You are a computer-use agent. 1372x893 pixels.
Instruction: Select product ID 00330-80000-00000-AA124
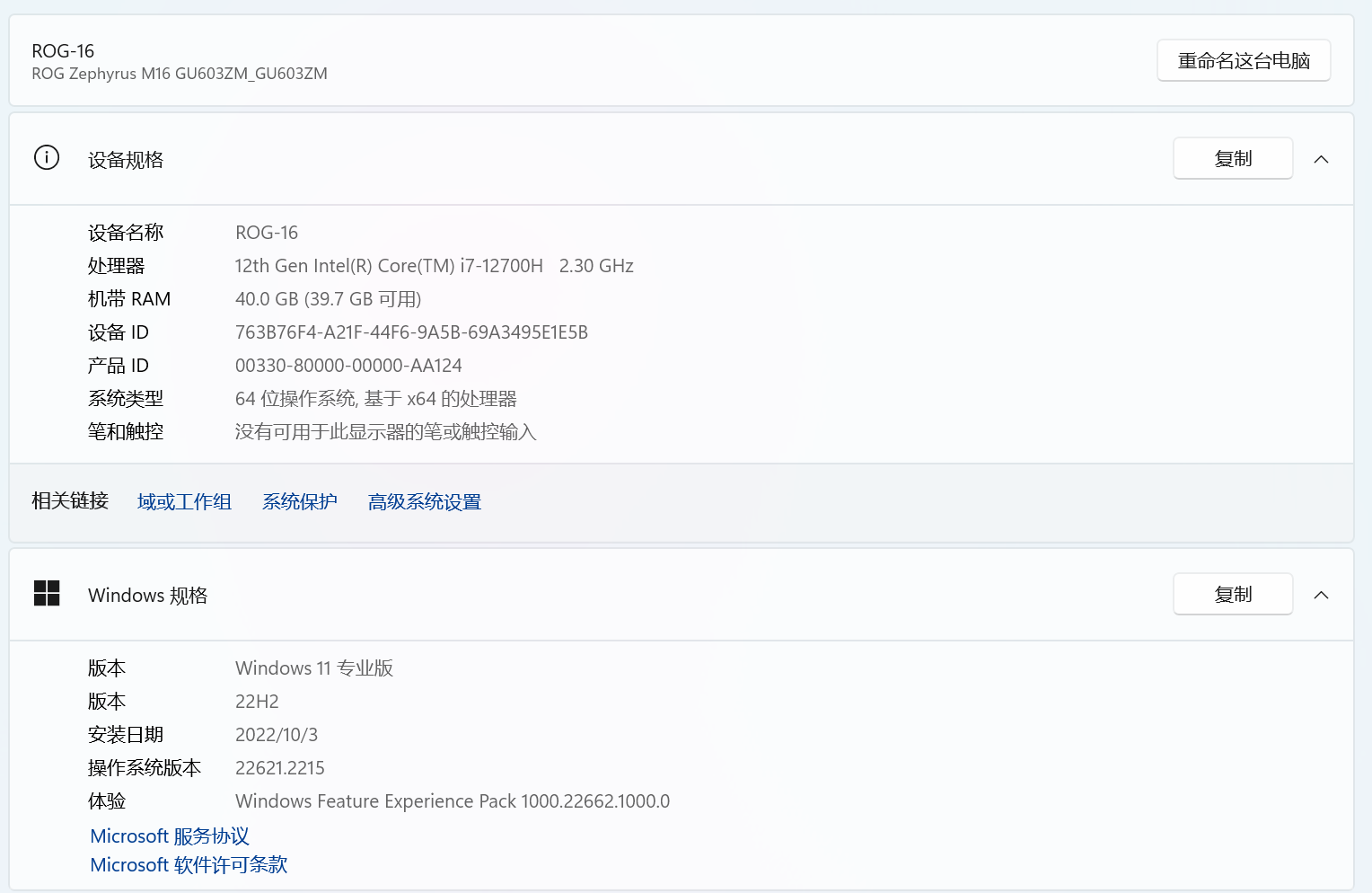tap(348, 366)
